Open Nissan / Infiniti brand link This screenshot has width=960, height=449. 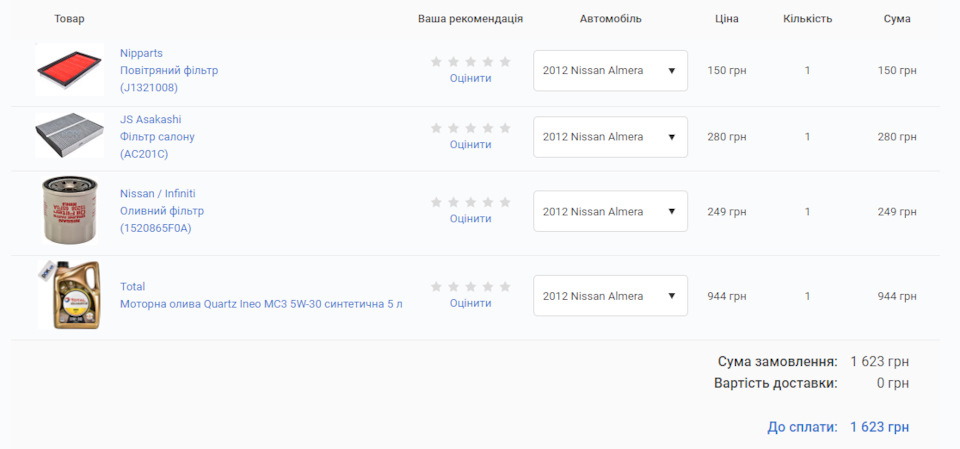(x=158, y=194)
